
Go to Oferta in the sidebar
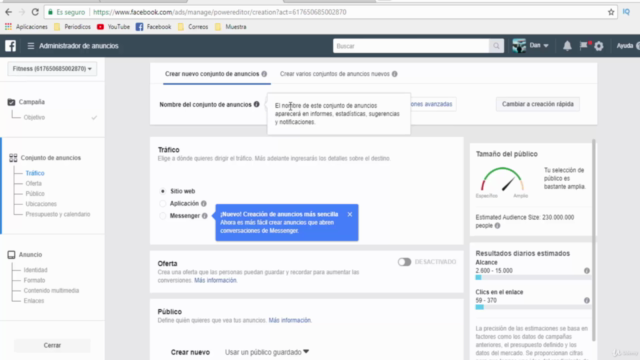tap(33, 183)
